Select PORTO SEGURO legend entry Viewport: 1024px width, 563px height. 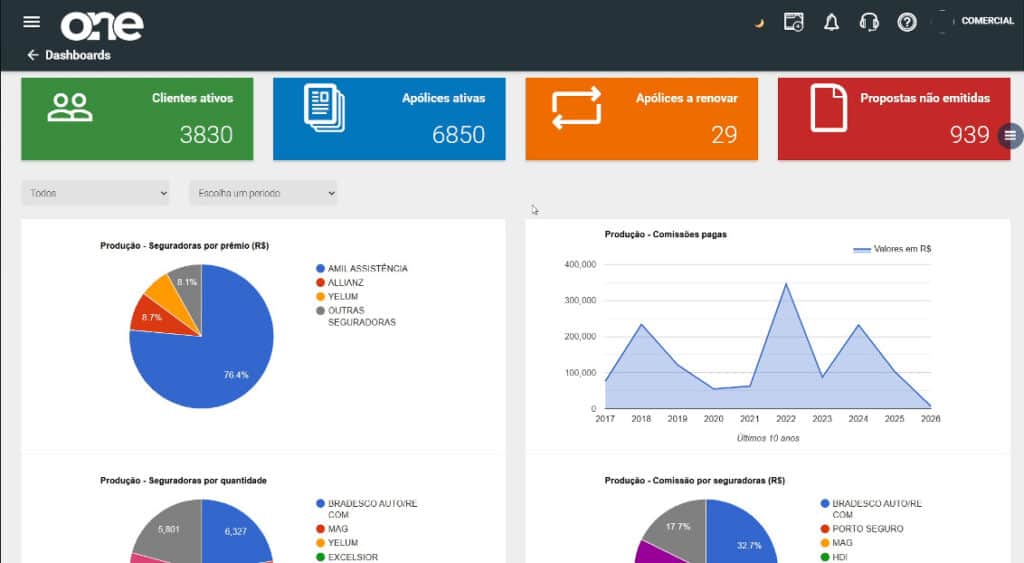pyautogui.click(x=862, y=529)
